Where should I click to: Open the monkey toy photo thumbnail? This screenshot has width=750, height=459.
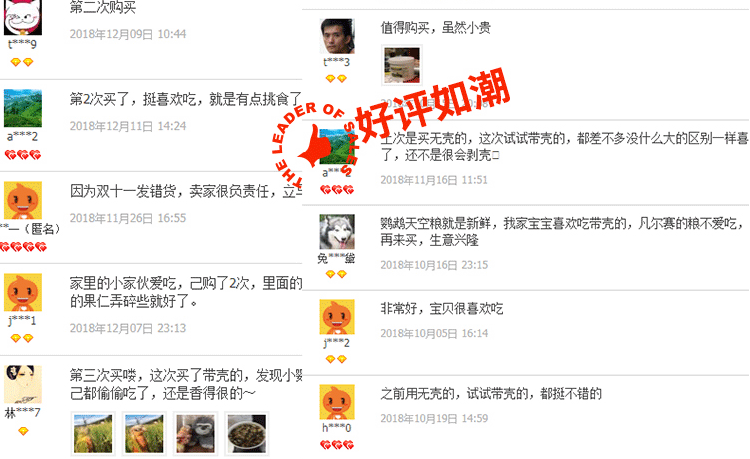click(x=195, y=434)
